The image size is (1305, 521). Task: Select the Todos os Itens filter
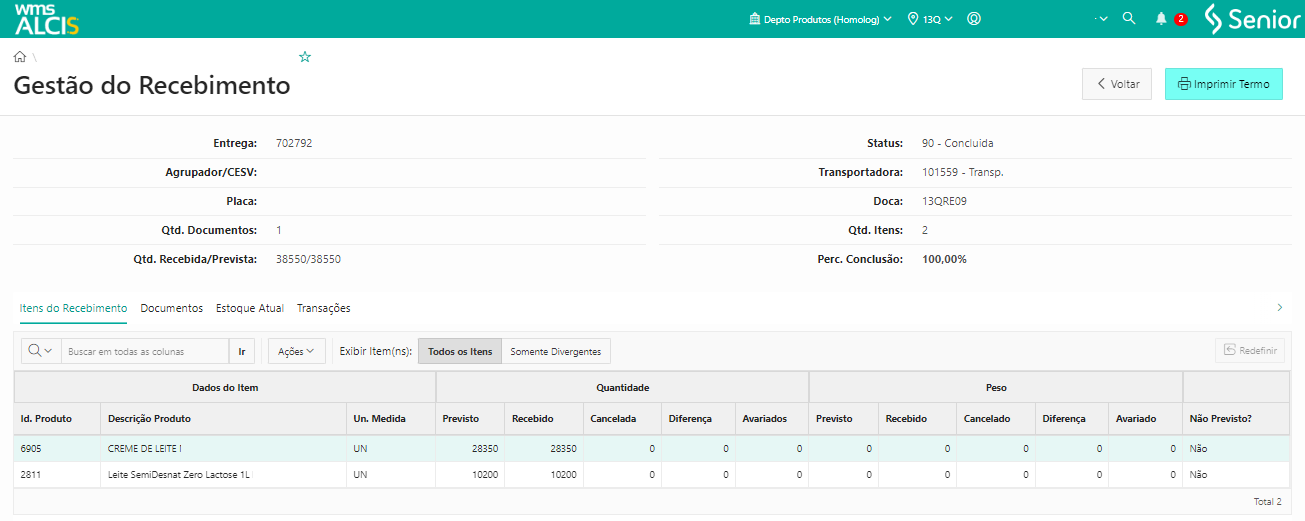click(460, 351)
